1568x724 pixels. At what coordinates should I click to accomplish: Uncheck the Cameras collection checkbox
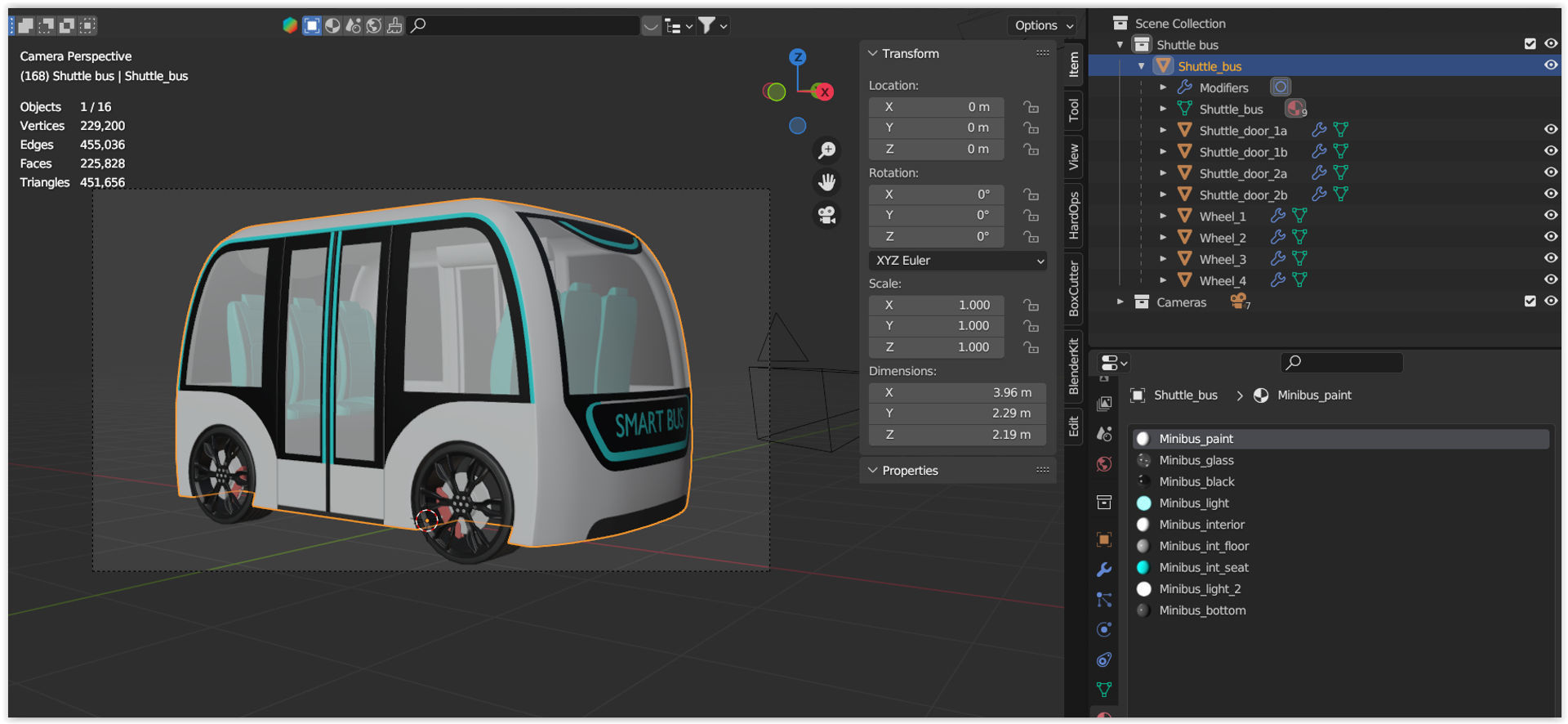(1530, 302)
